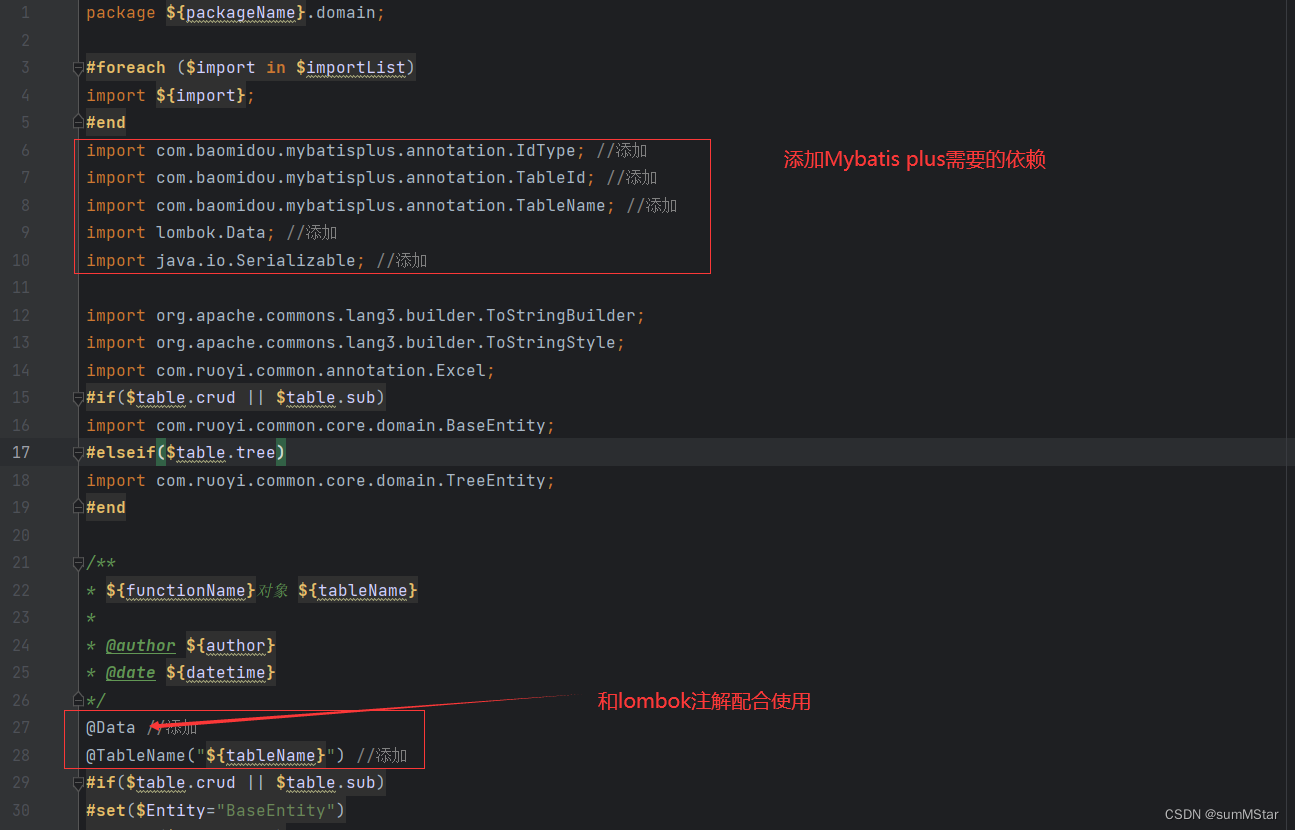Image resolution: width=1295 pixels, height=830 pixels.
Task: Click the java.io.Serializable import line
Action: click(226, 260)
